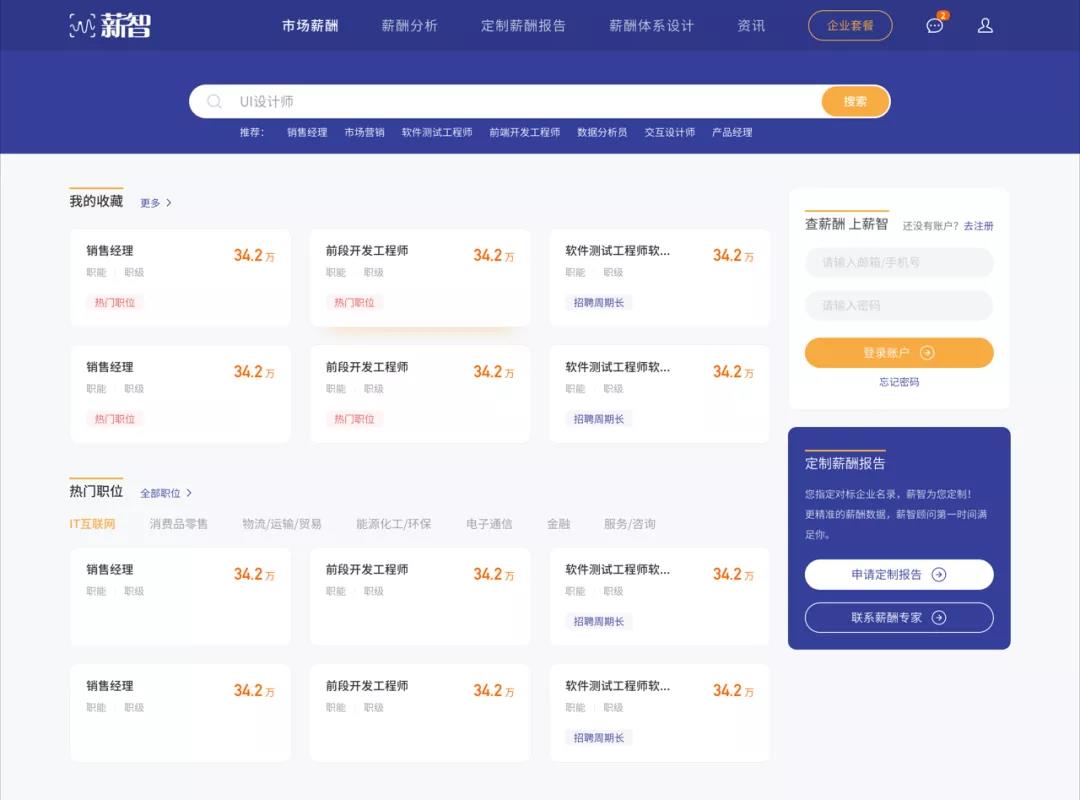This screenshot has height=800, width=1080.
Task: Open the messages chat bubble icon
Action: click(x=935, y=26)
